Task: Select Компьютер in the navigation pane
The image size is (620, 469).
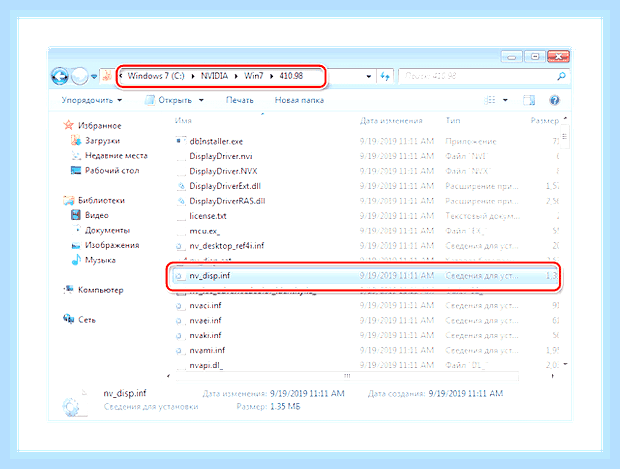Action: coord(101,290)
